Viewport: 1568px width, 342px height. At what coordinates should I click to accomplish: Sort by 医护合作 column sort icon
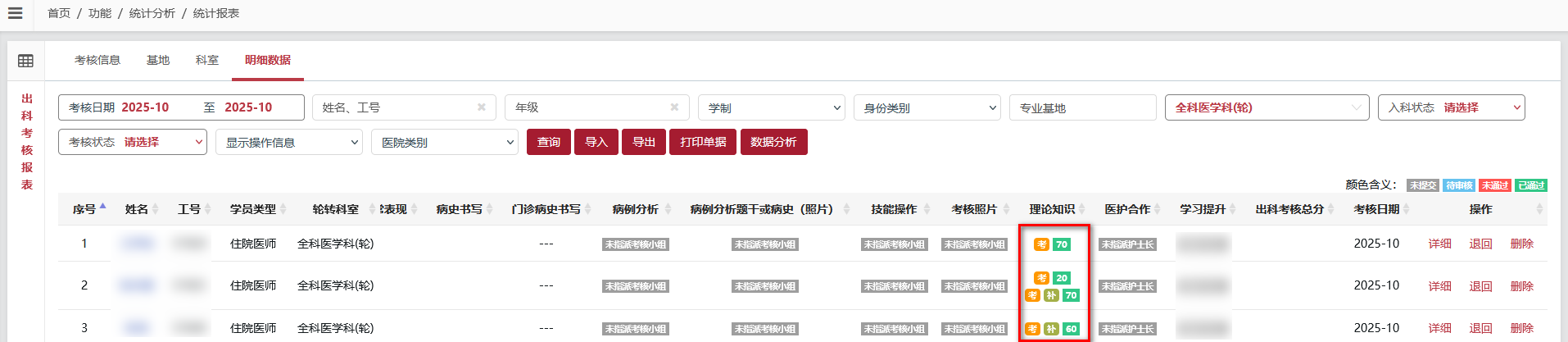click(x=1158, y=209)
